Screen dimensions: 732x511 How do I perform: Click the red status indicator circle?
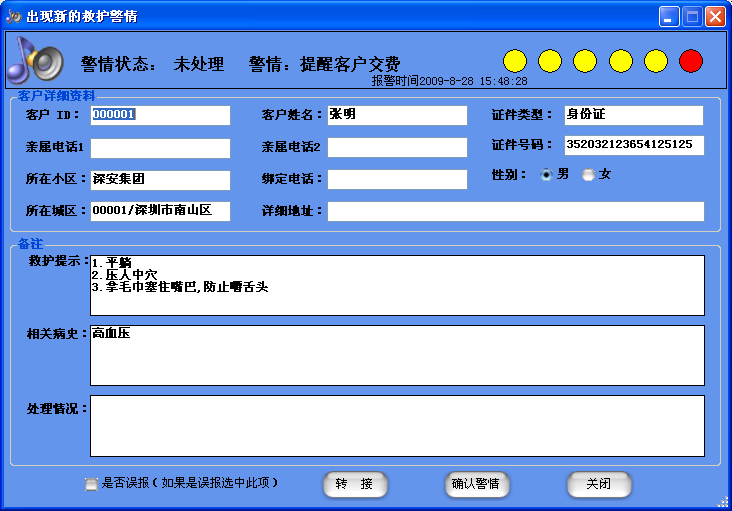[691, 61]
